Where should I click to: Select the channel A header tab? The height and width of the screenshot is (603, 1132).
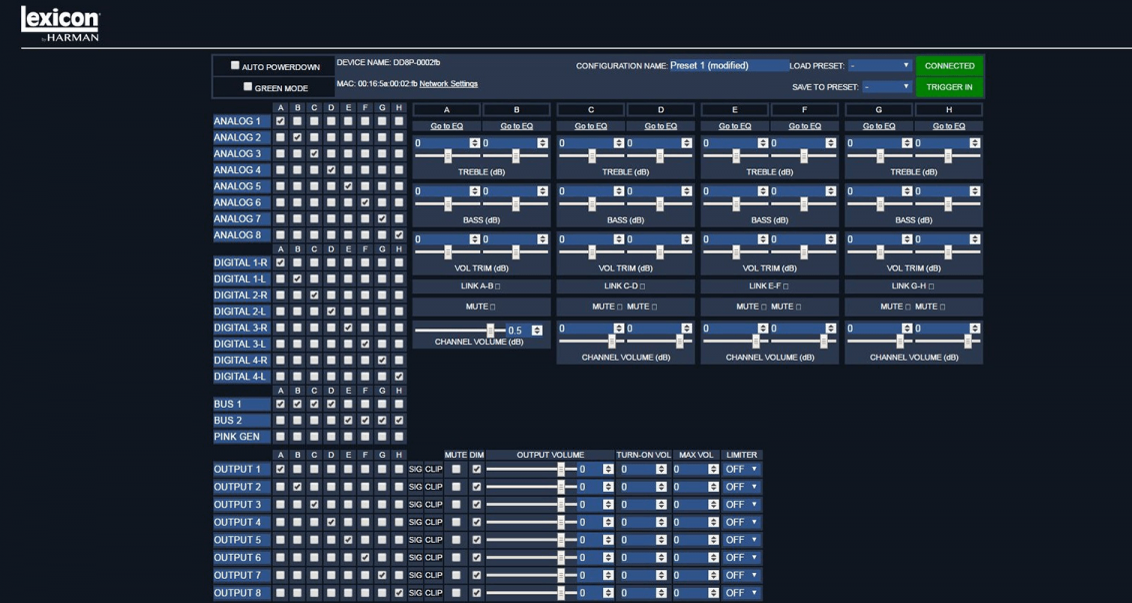pos(446,110)
